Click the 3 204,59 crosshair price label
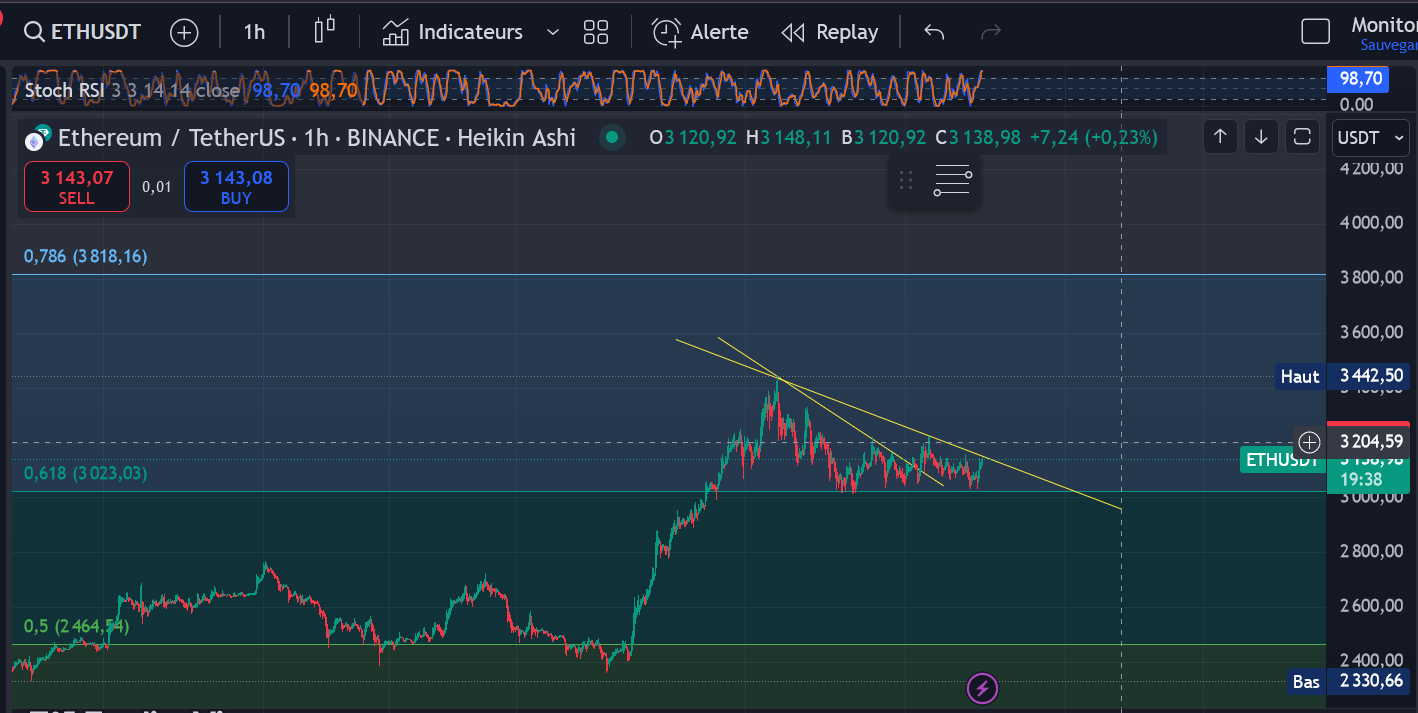The height and width of the screenshot is (713, 1418). tap(1371, 441)
